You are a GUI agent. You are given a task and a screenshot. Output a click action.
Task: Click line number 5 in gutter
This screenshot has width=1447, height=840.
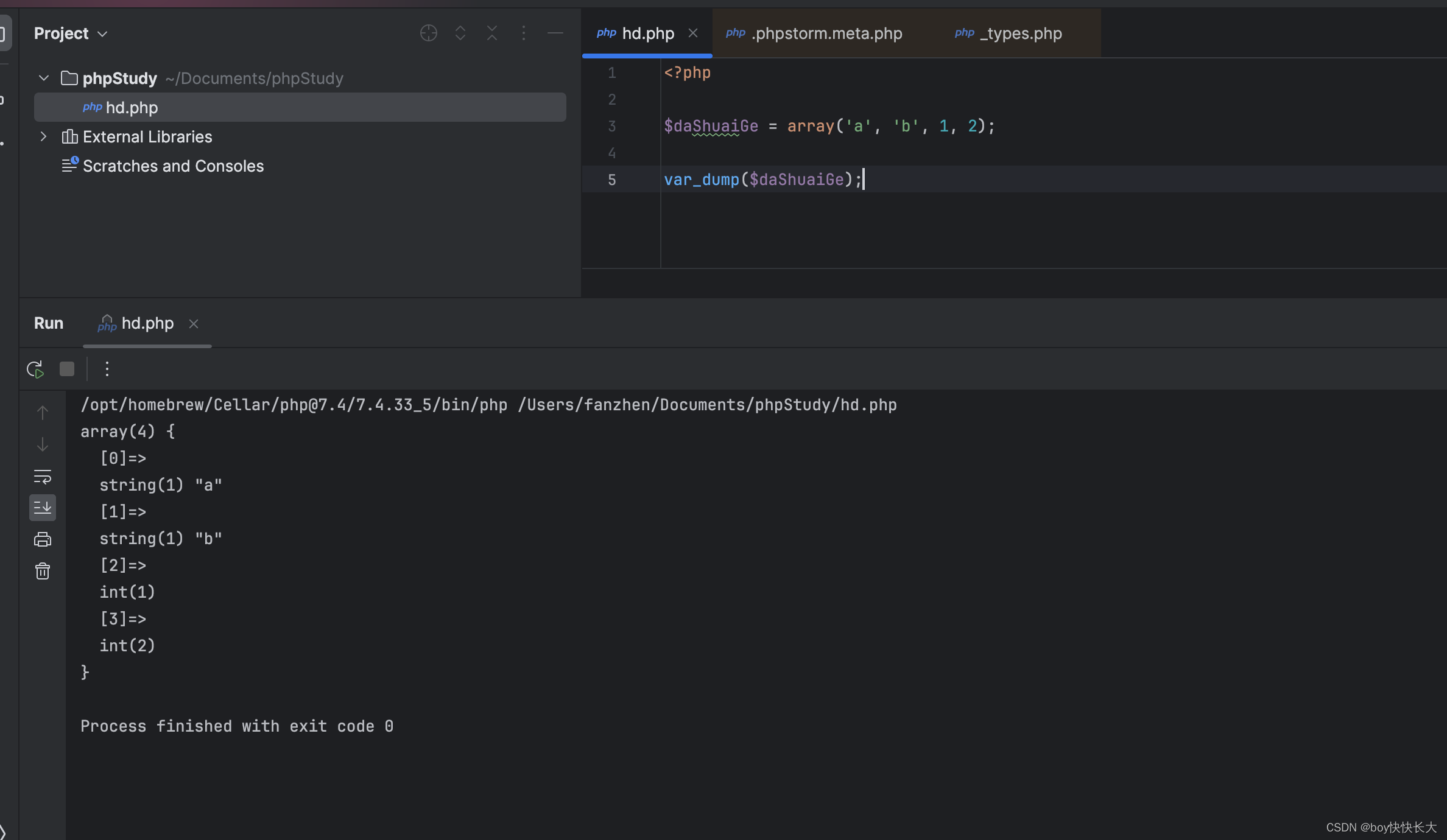tap(612, 180)
